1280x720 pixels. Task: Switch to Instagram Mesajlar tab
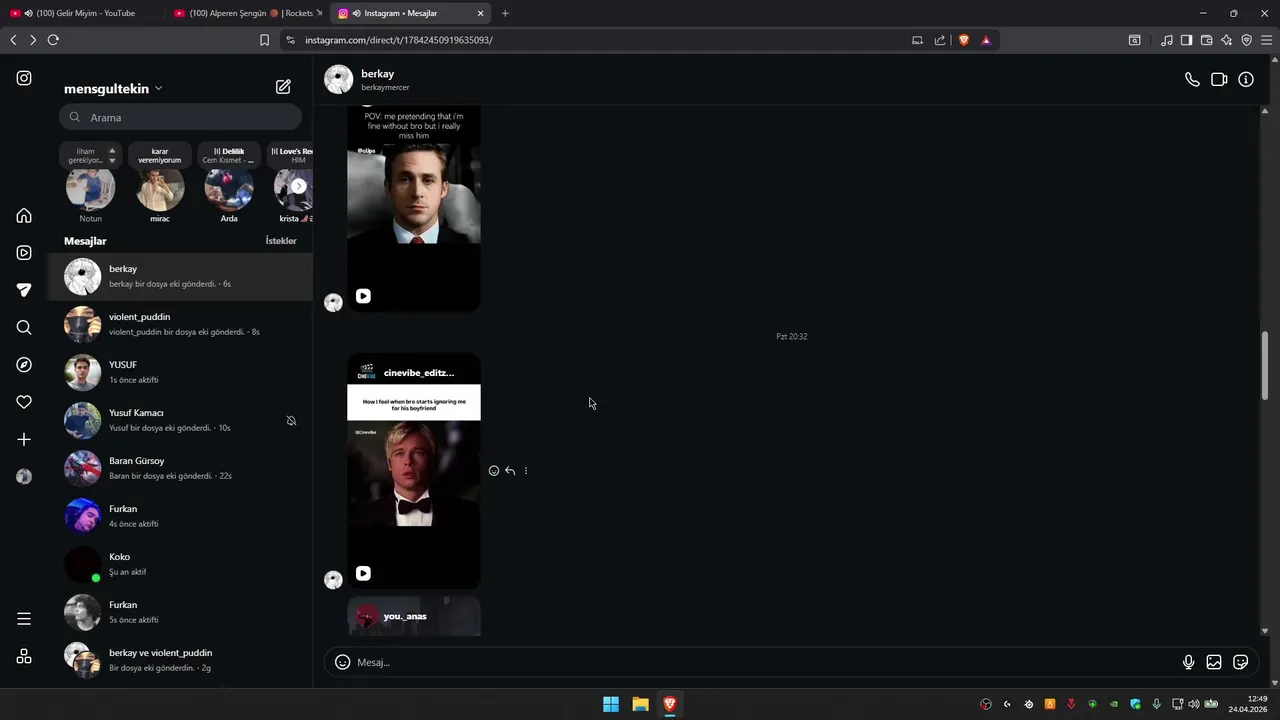[411, 13]
